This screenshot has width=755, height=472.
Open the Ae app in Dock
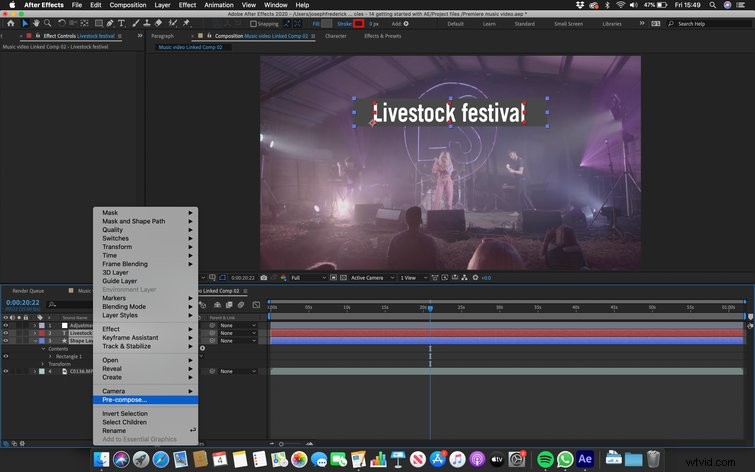point(585,459)
